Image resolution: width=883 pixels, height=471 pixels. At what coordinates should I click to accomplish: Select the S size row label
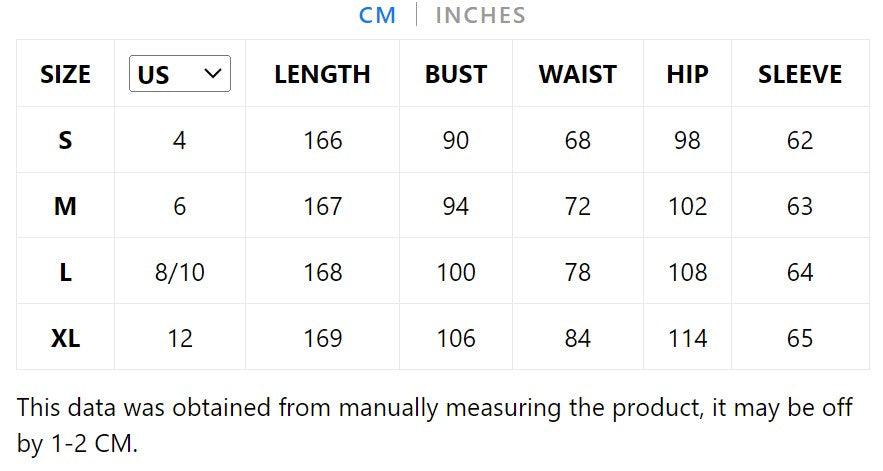tap(65, 140)
